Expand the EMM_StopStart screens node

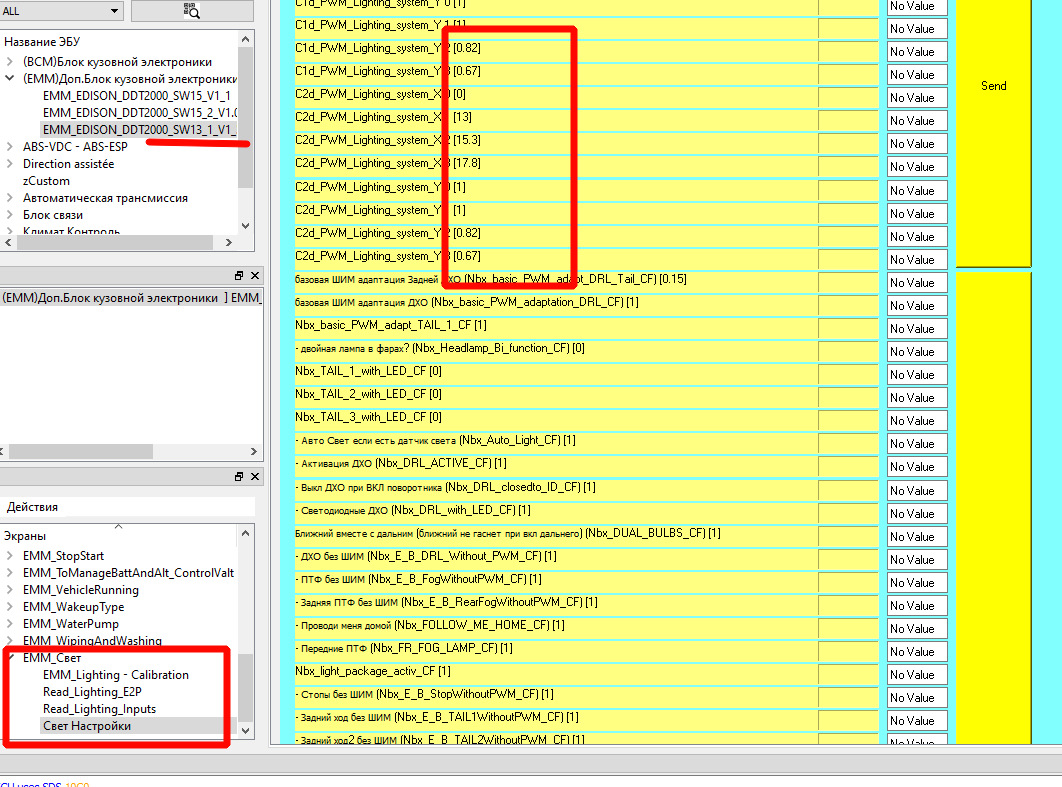10,556
